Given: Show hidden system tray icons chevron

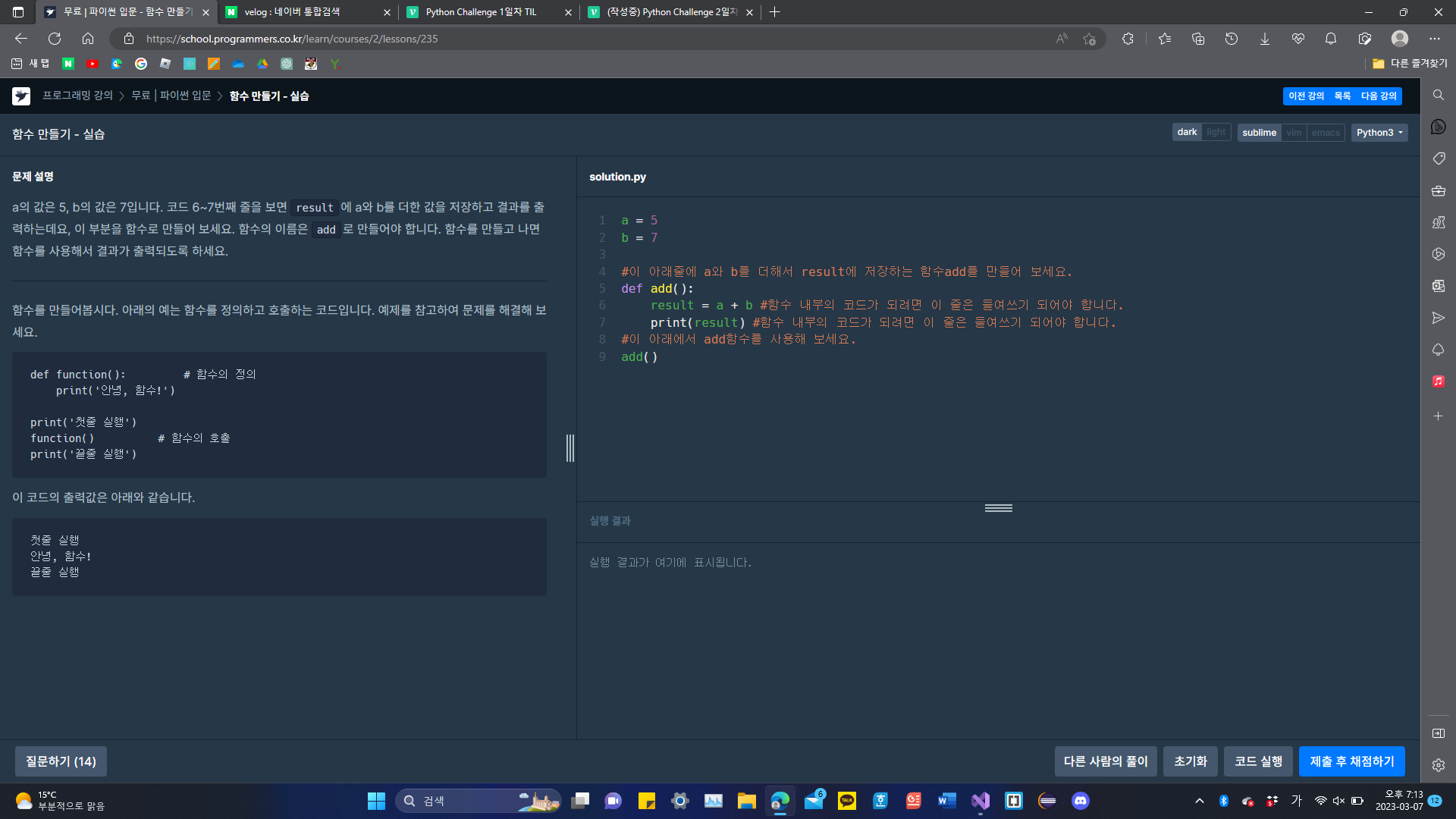Looking at the screenshot, I should point(1199,801).
